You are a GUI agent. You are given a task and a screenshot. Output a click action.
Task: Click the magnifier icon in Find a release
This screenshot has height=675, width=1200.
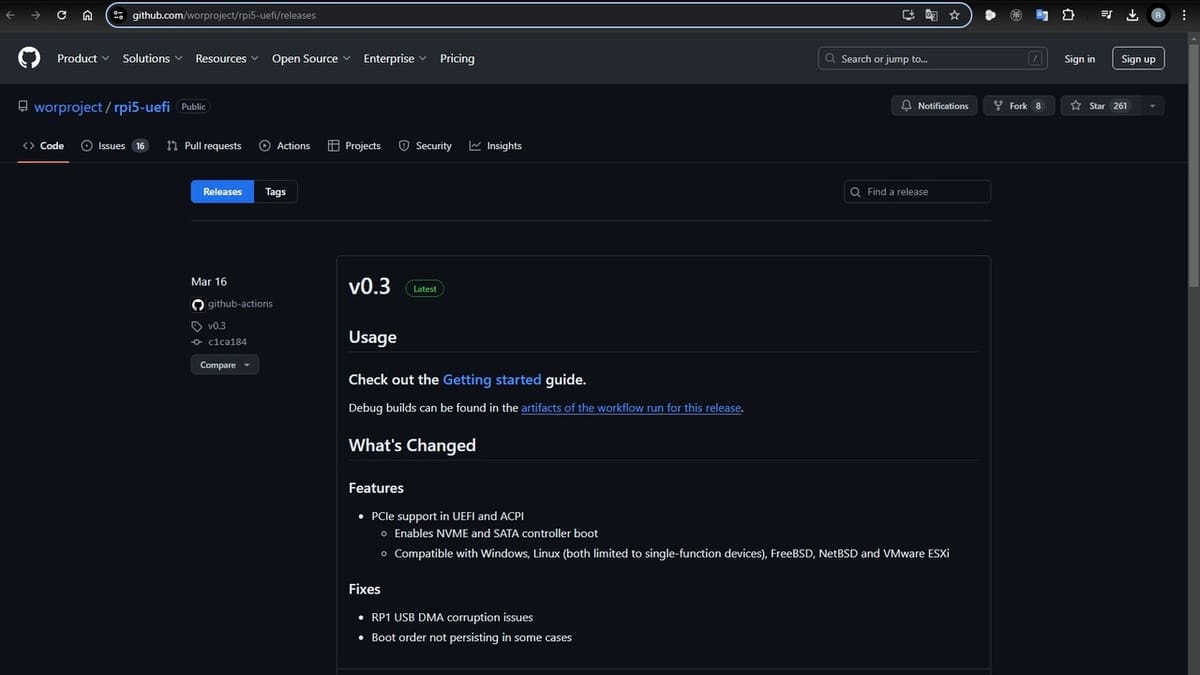click(x=855, y=192)
